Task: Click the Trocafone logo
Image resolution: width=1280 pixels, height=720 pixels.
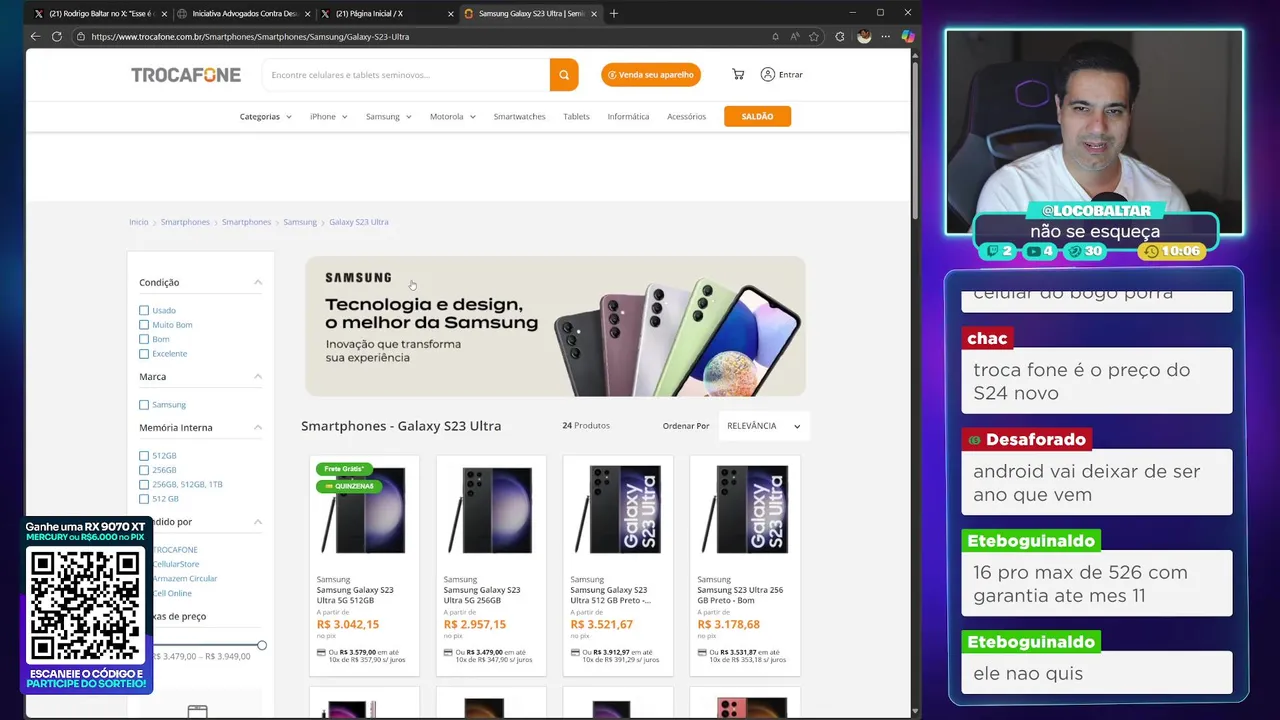Action: click(x=186, y=75)
